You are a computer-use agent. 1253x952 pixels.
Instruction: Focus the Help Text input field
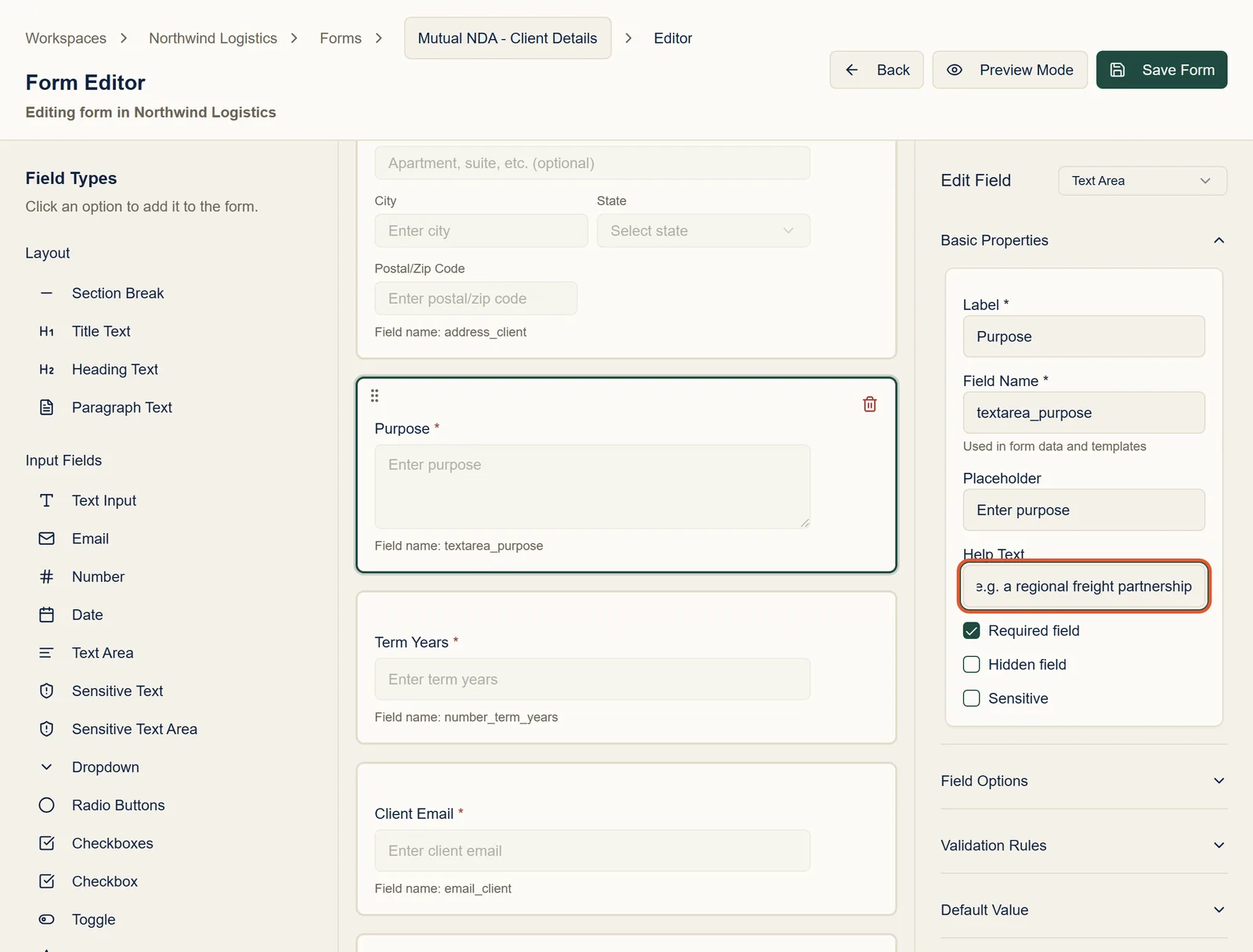tap(1084, 586)
